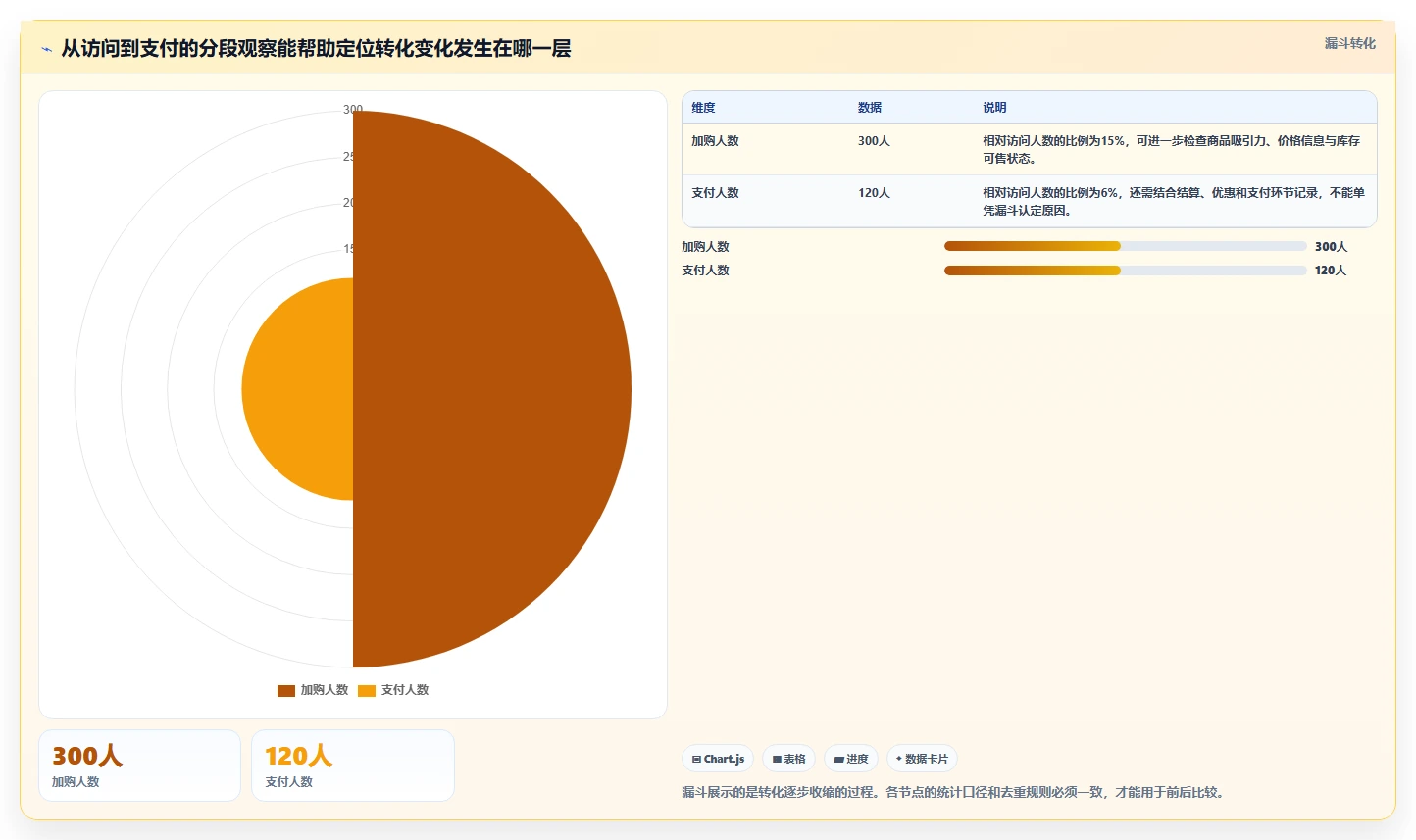This screenshot has width=1416, height=840.
Task: Click the title 从访问到支付的分段观察
Action: tap(316, 49)
